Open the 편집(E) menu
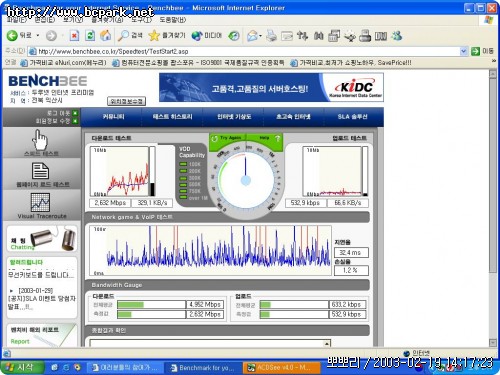 45,20
